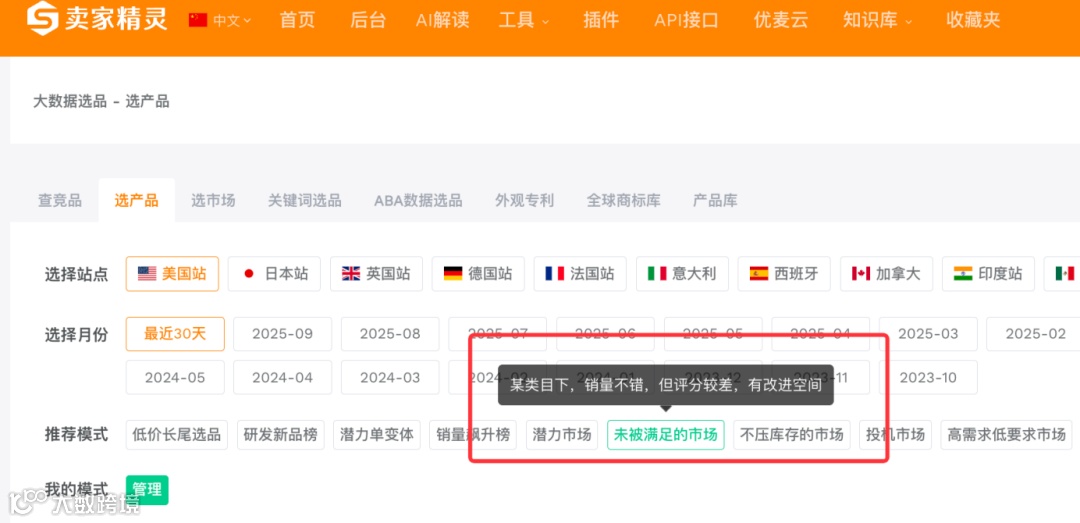
Task: Open 优麦云 in top navigation
Action: pos(781,20)
